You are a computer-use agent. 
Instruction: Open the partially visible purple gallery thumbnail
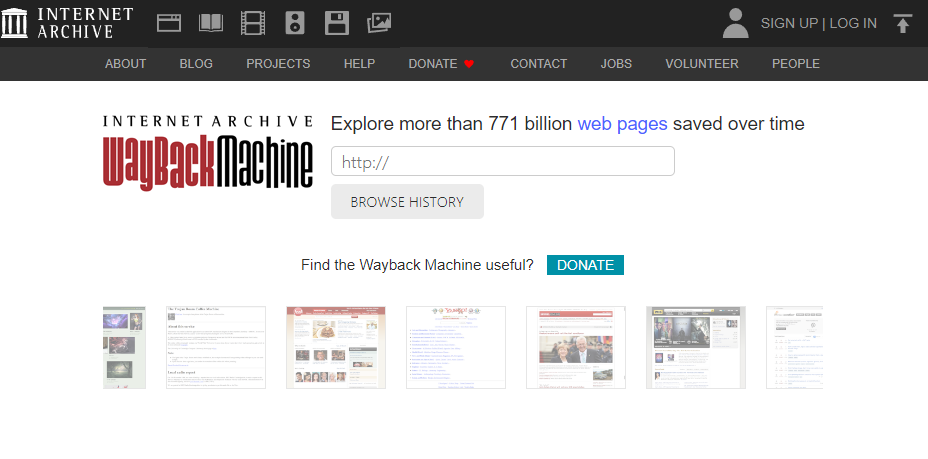[124, 347]
